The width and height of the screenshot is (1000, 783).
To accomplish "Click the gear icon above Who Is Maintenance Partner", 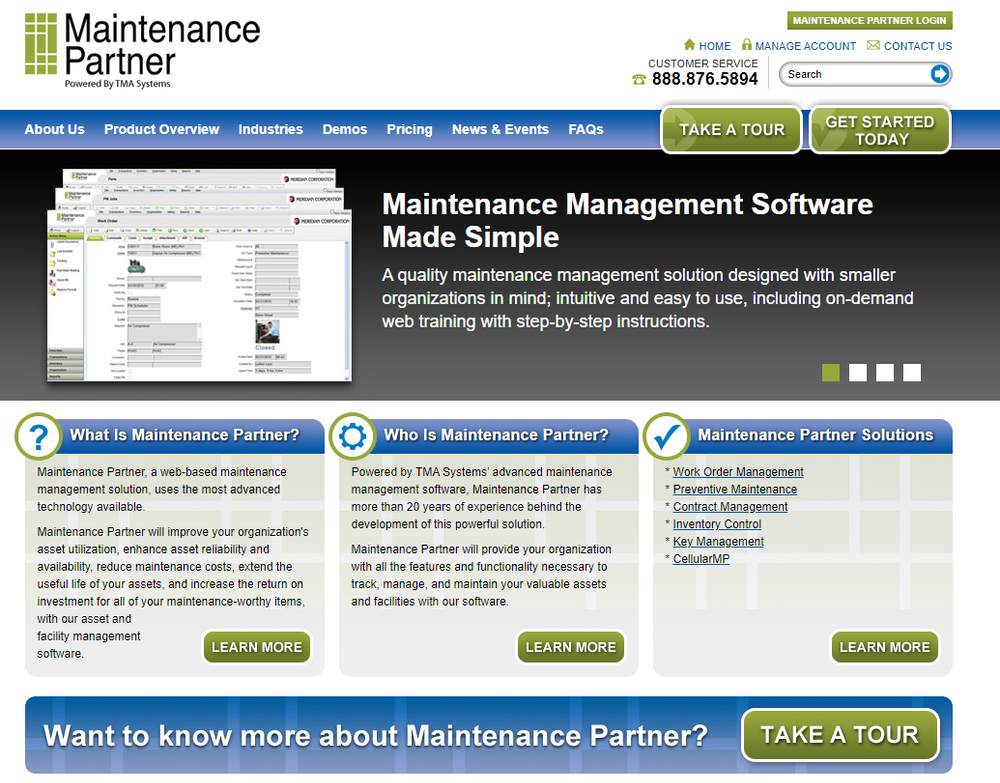I will (x=352, y=436).
